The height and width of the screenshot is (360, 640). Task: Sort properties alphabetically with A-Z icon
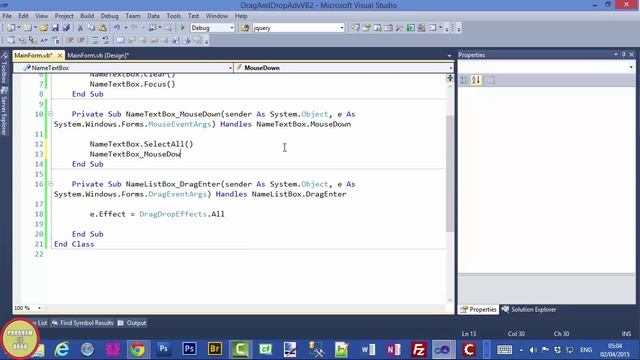point(476,80)
